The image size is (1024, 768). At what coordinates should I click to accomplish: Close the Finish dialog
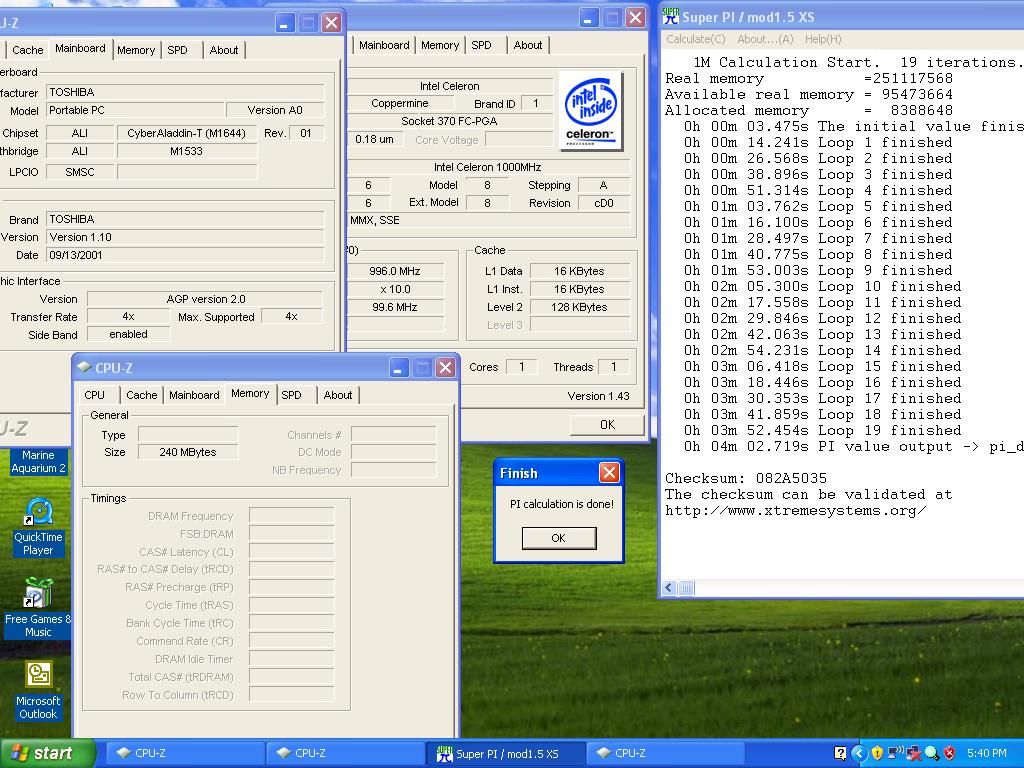point(609,472)
